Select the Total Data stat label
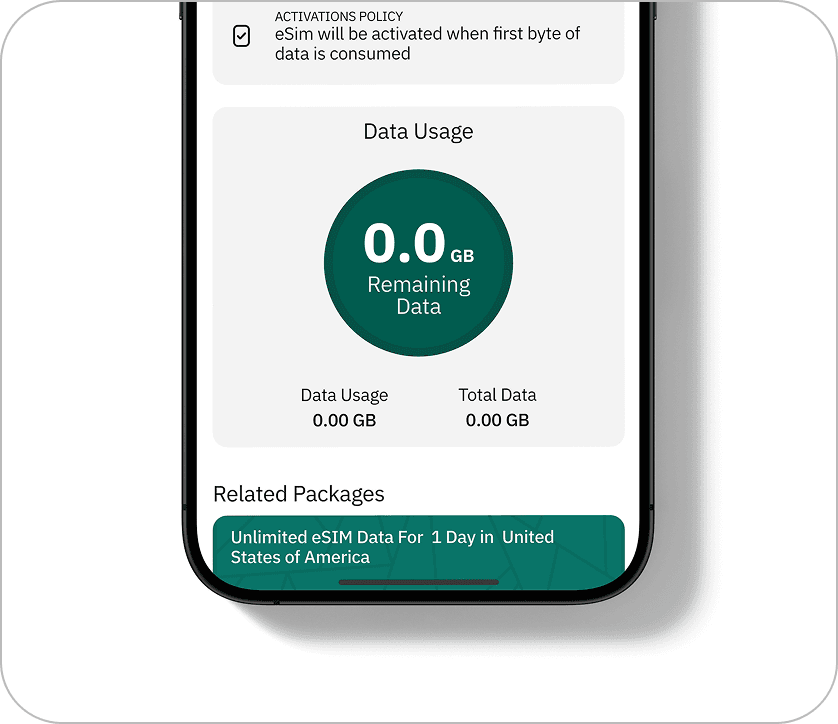This screenshot has width=838, height=724. [x=497, y=395]
